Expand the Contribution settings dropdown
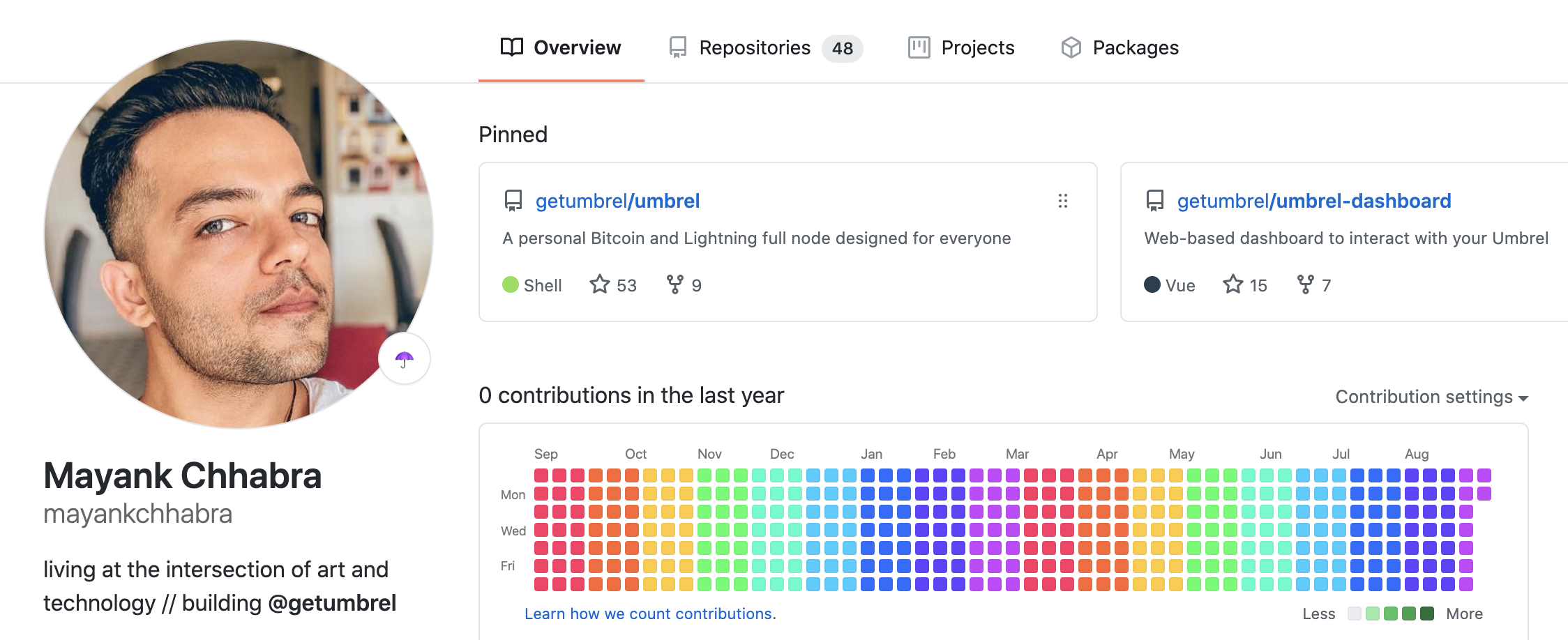Screen dimensions: 1568x640 (x=1431, y=397)
